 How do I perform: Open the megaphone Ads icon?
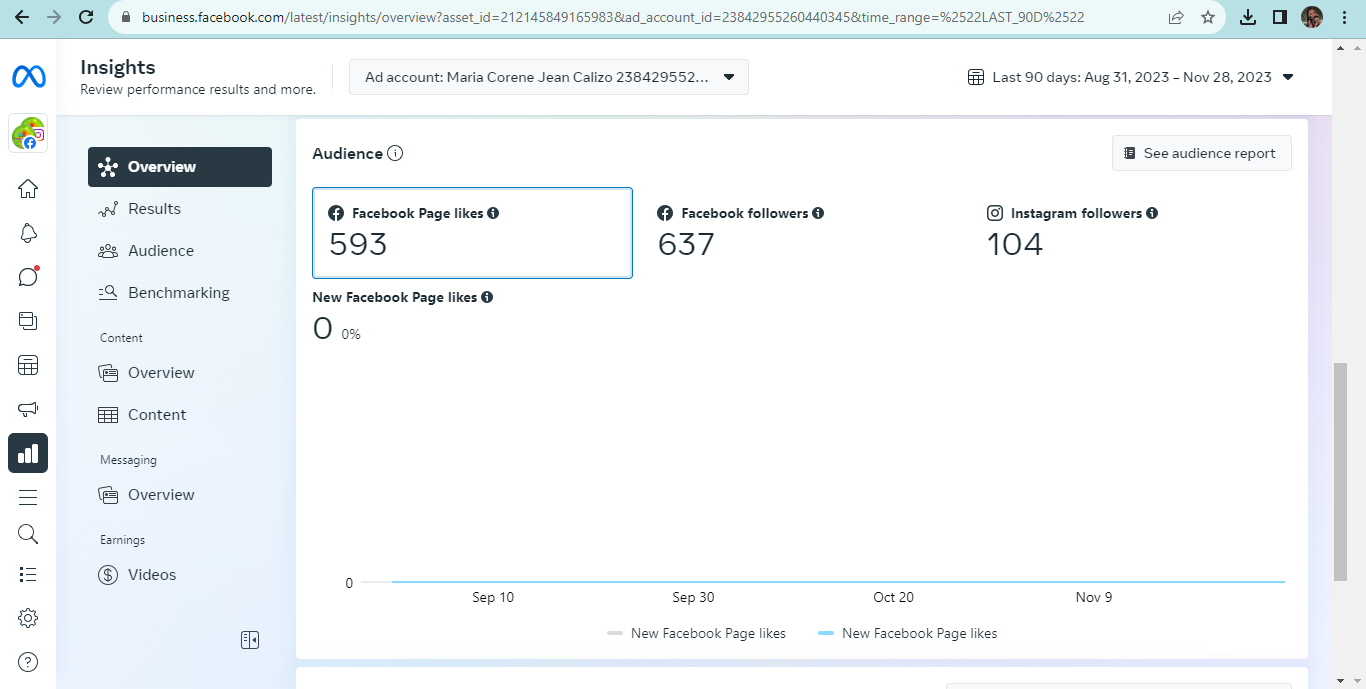pyautogui.click(x=28, y=409)
